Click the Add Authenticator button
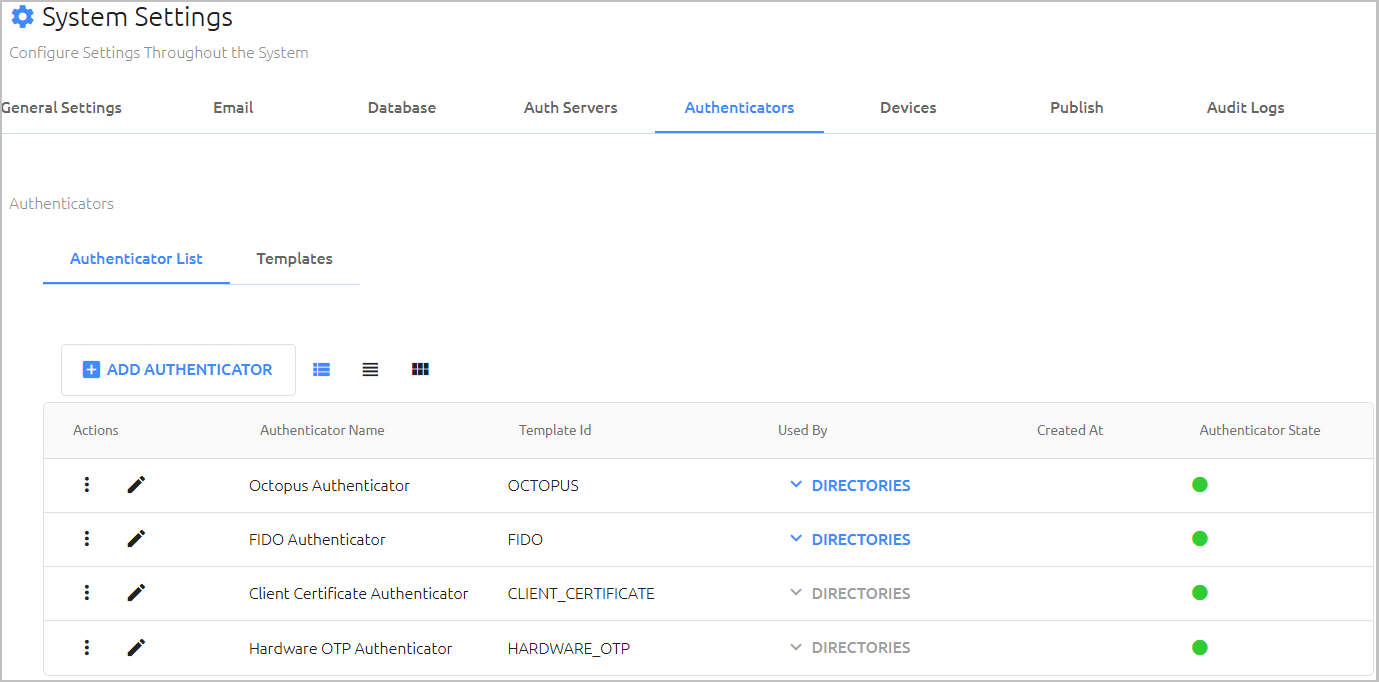This screenshot has height=682, width=1379. (178, 370)
